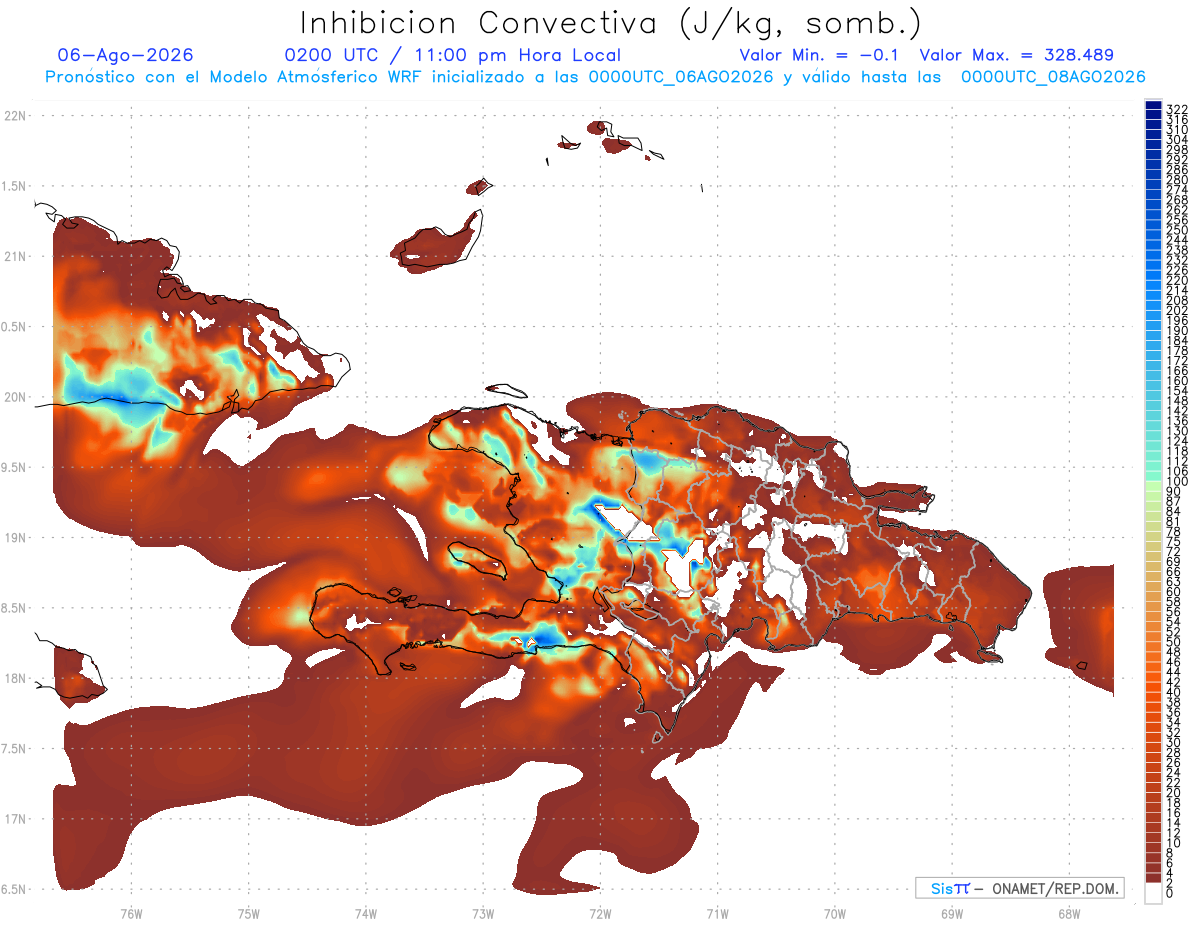1200x927 pixels.
Task: Click the "322" color scale value
Action: pyautogui.click(x=1176, y=109)
